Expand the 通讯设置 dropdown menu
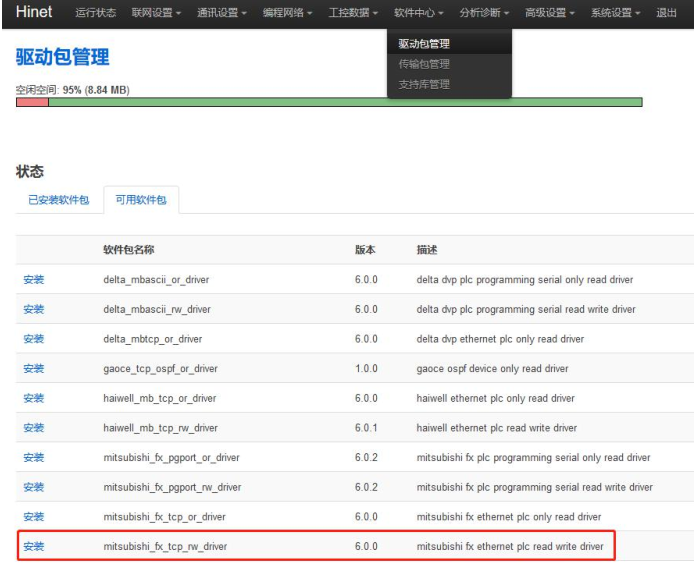Viewport: 696px width, 566px height. tap(223, 13)
